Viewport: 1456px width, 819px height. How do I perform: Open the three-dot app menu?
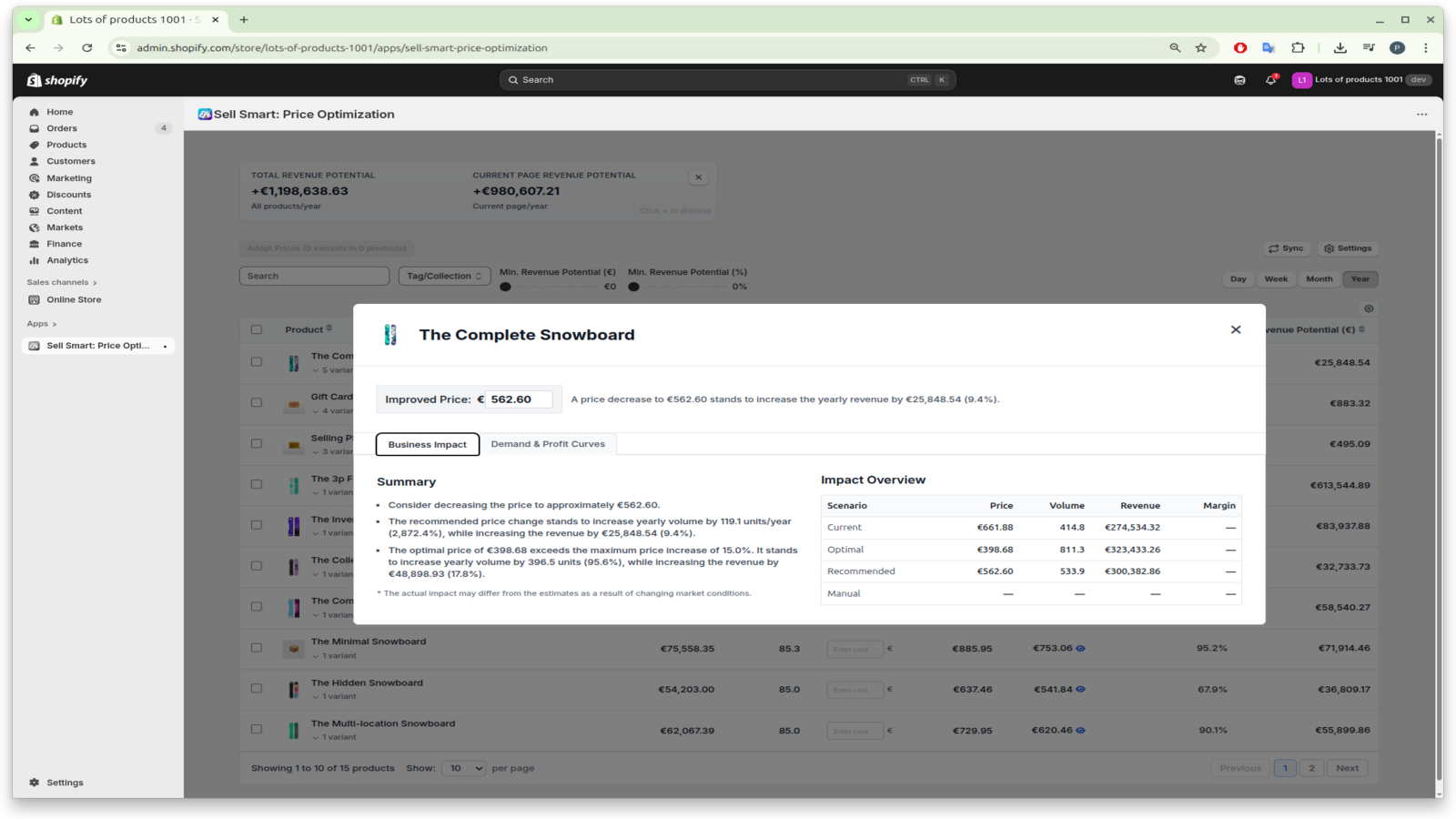tap(1421, 115)
